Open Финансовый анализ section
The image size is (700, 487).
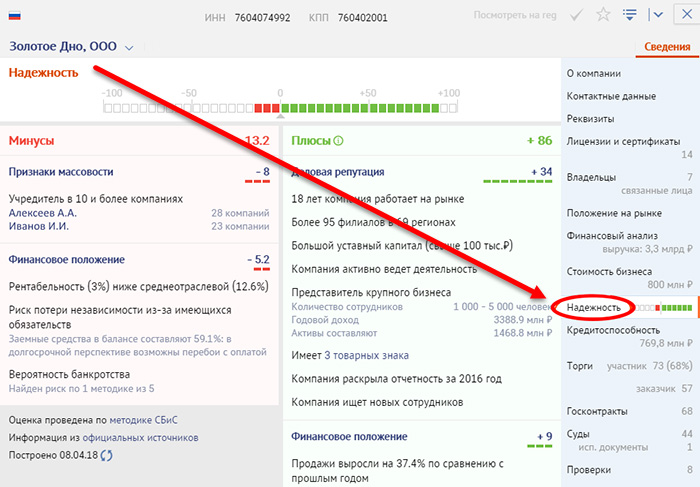612,236
